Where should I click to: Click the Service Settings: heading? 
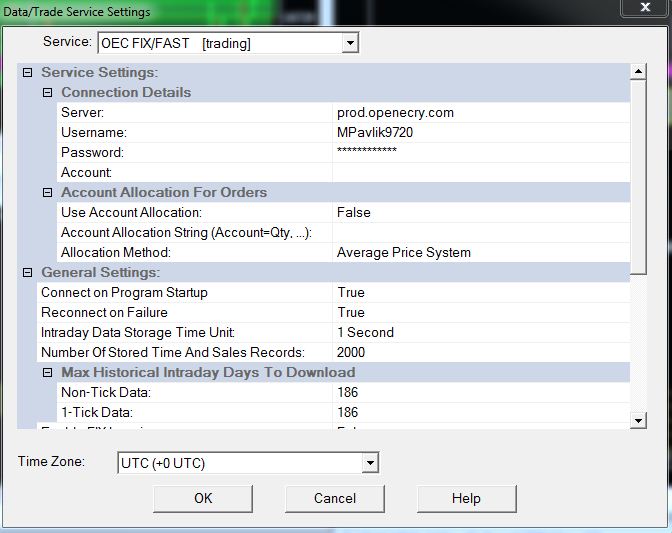coord(99,72)
